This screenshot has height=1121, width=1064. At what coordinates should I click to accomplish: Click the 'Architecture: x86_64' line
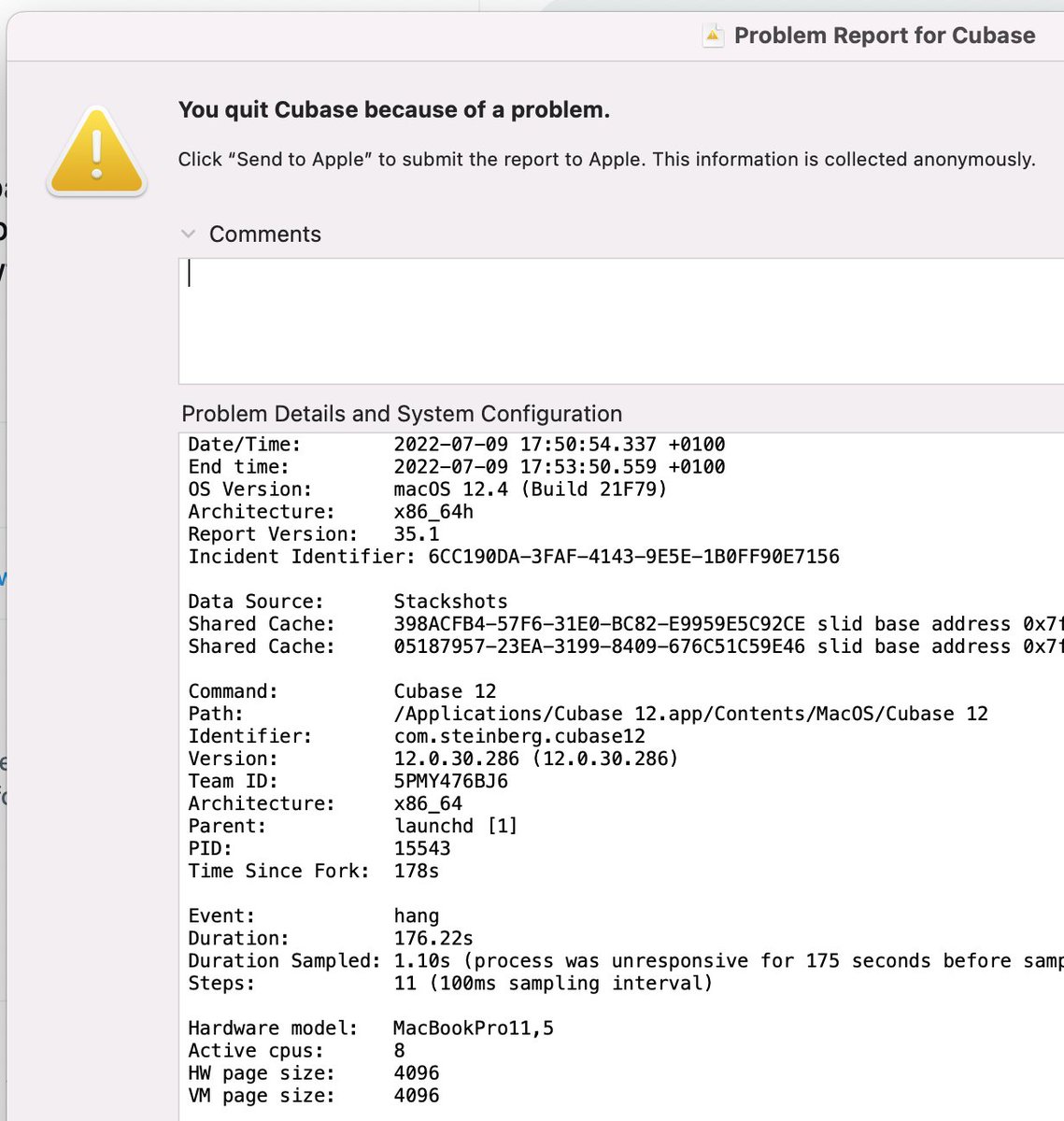[325, 803]
